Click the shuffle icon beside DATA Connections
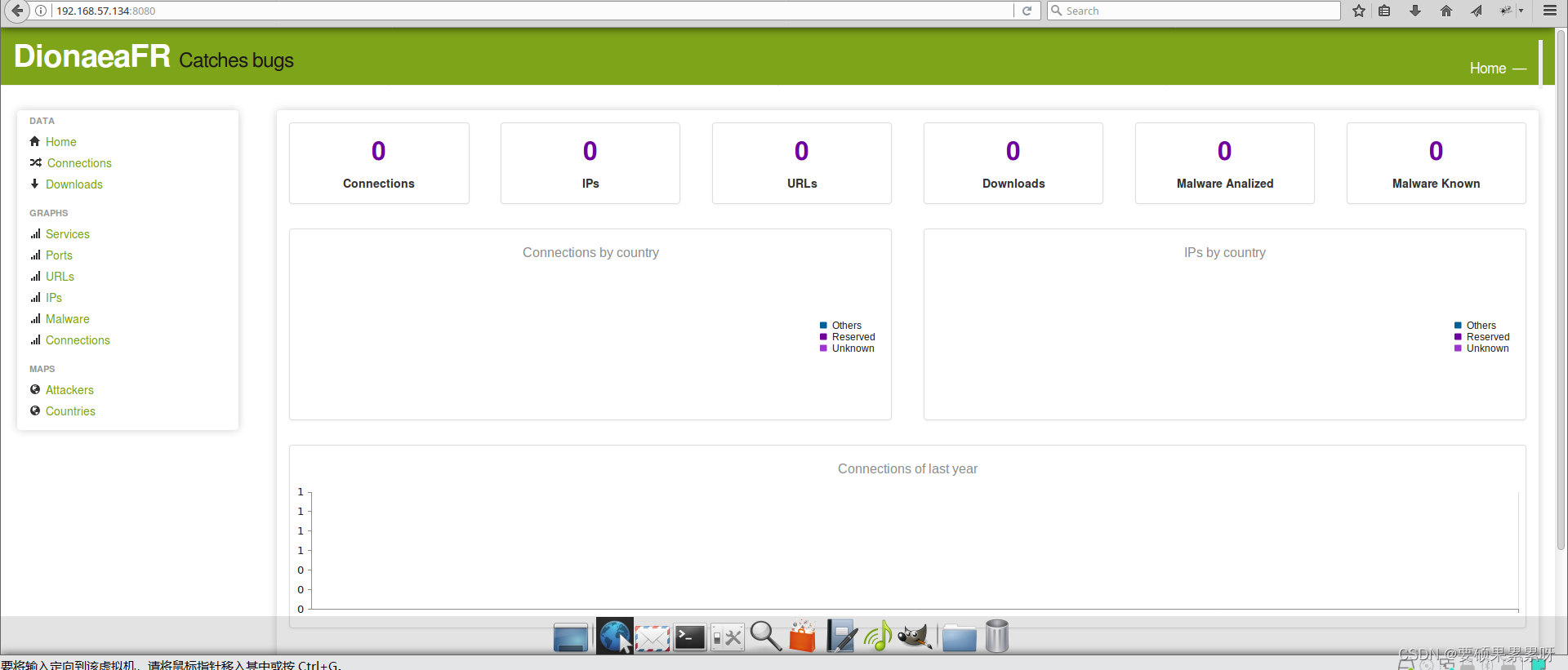1568x670 pixels. 36,162
